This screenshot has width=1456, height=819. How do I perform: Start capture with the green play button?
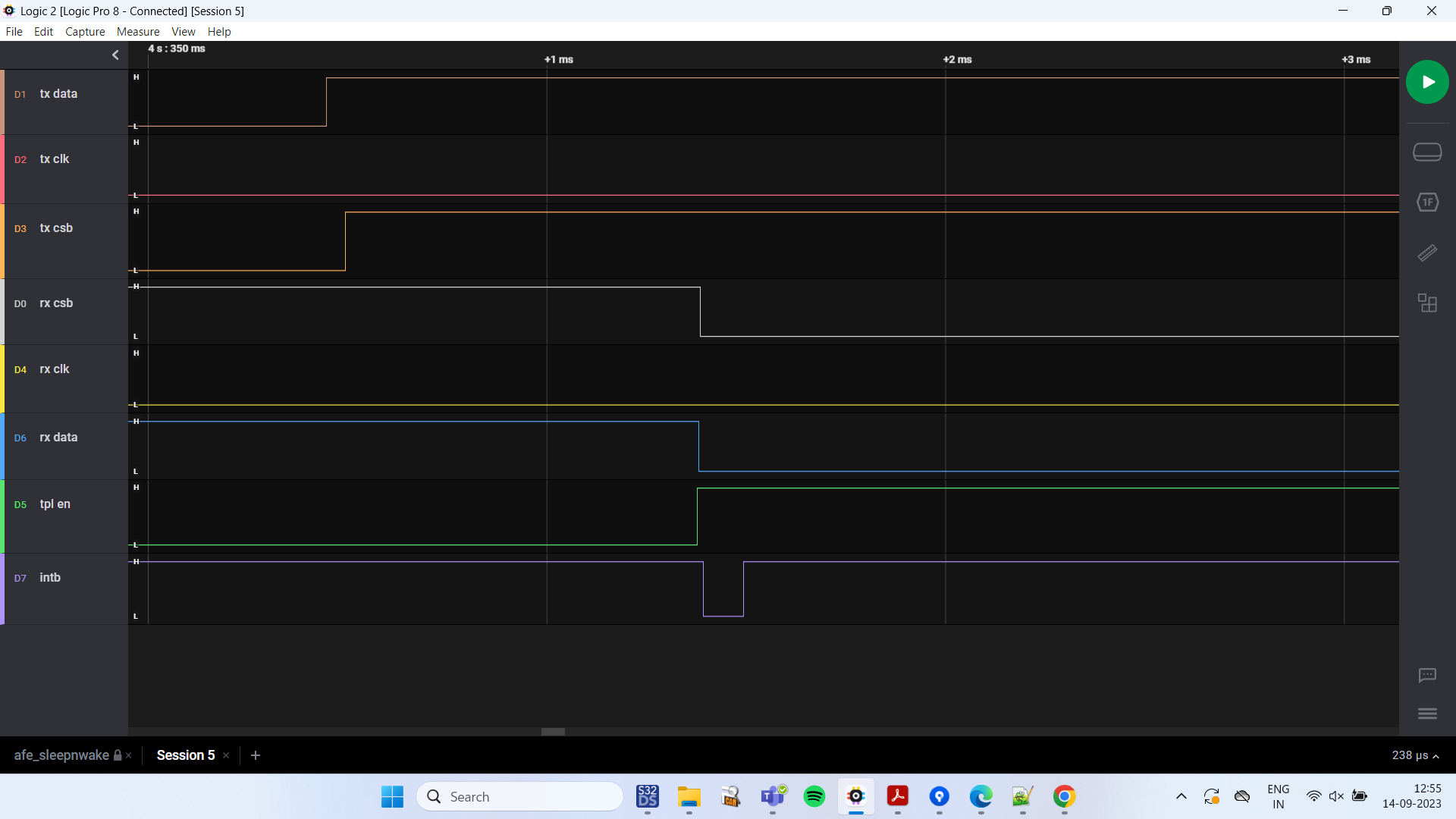click(1427, 82)
